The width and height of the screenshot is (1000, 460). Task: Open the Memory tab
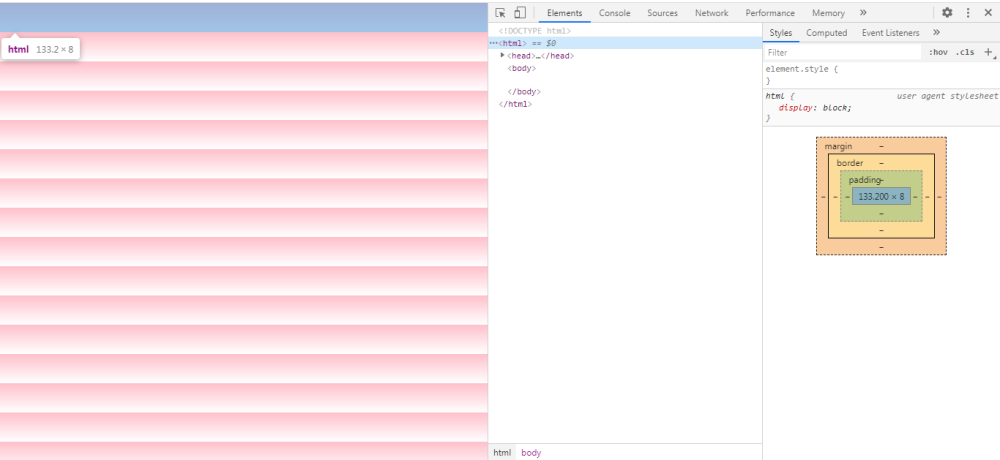click(x=828, y=13)
